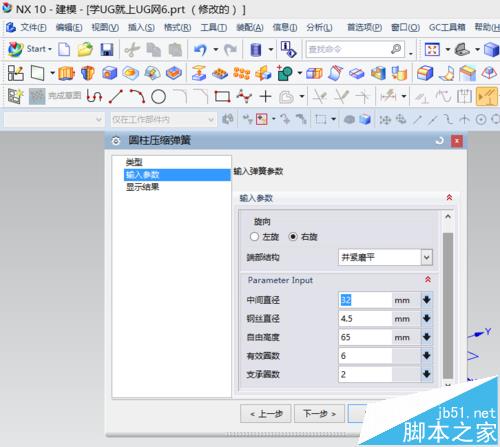Click the 自由高度 value field
The width and height of the screenshot is (500, 447).
[x=365, y=337]
